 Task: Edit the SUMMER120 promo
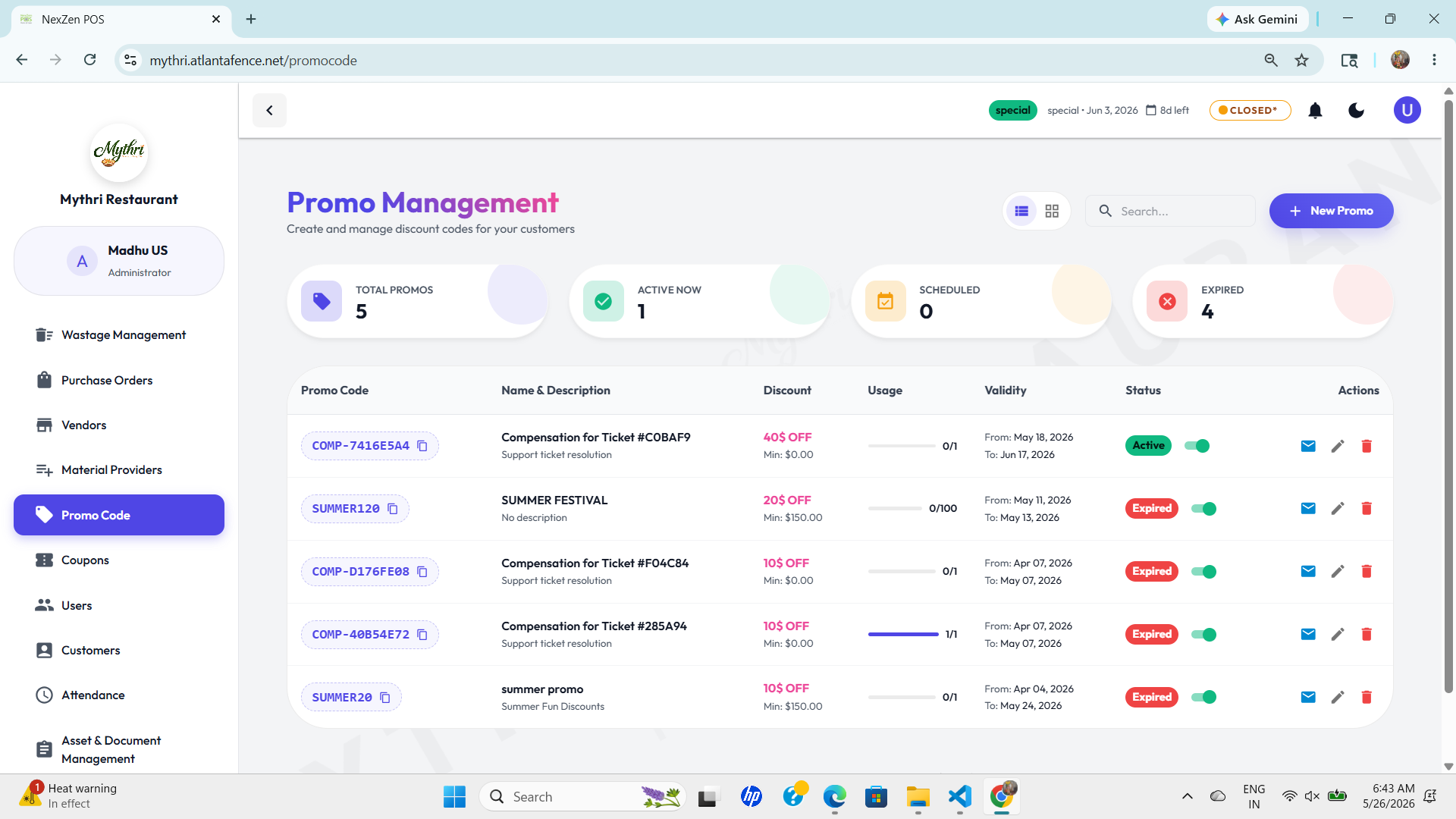[1338, 508]
